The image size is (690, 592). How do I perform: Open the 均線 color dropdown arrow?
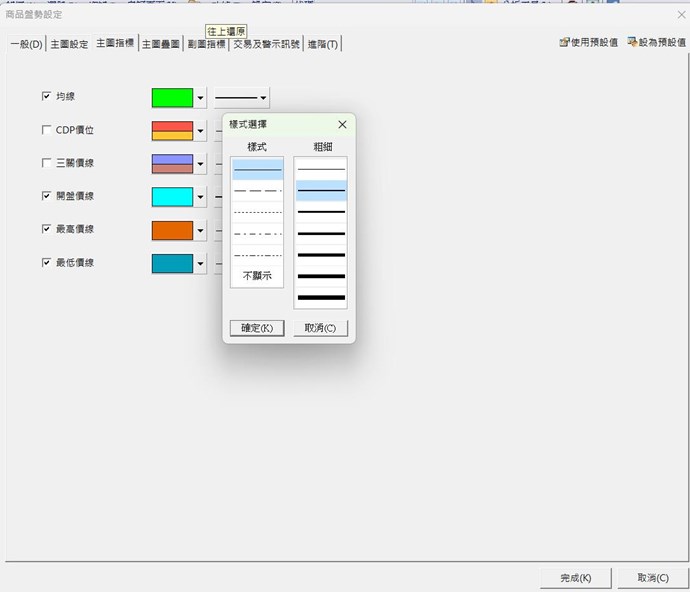pyautogui.click(x=200, y=98)
